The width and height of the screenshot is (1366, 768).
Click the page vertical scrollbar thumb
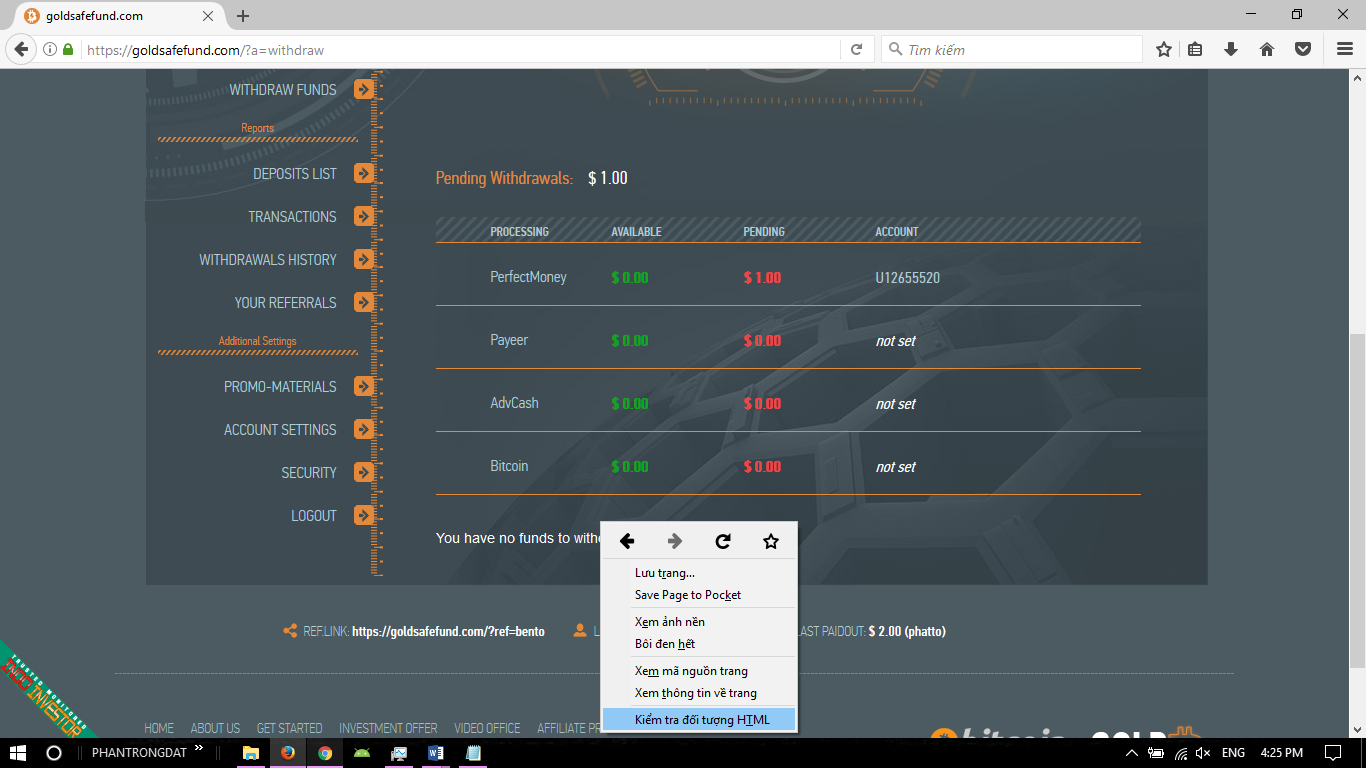click(x=1357, y=500)
